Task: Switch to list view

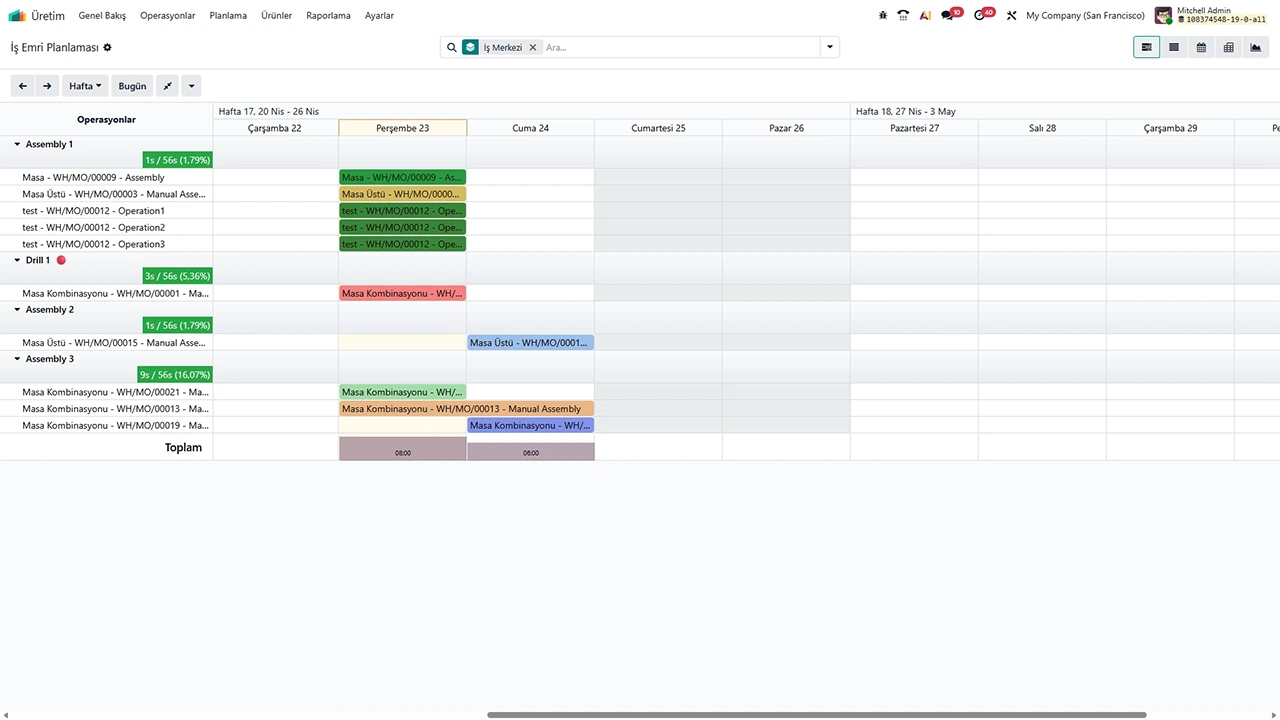Action: [x=1174, y=47]
